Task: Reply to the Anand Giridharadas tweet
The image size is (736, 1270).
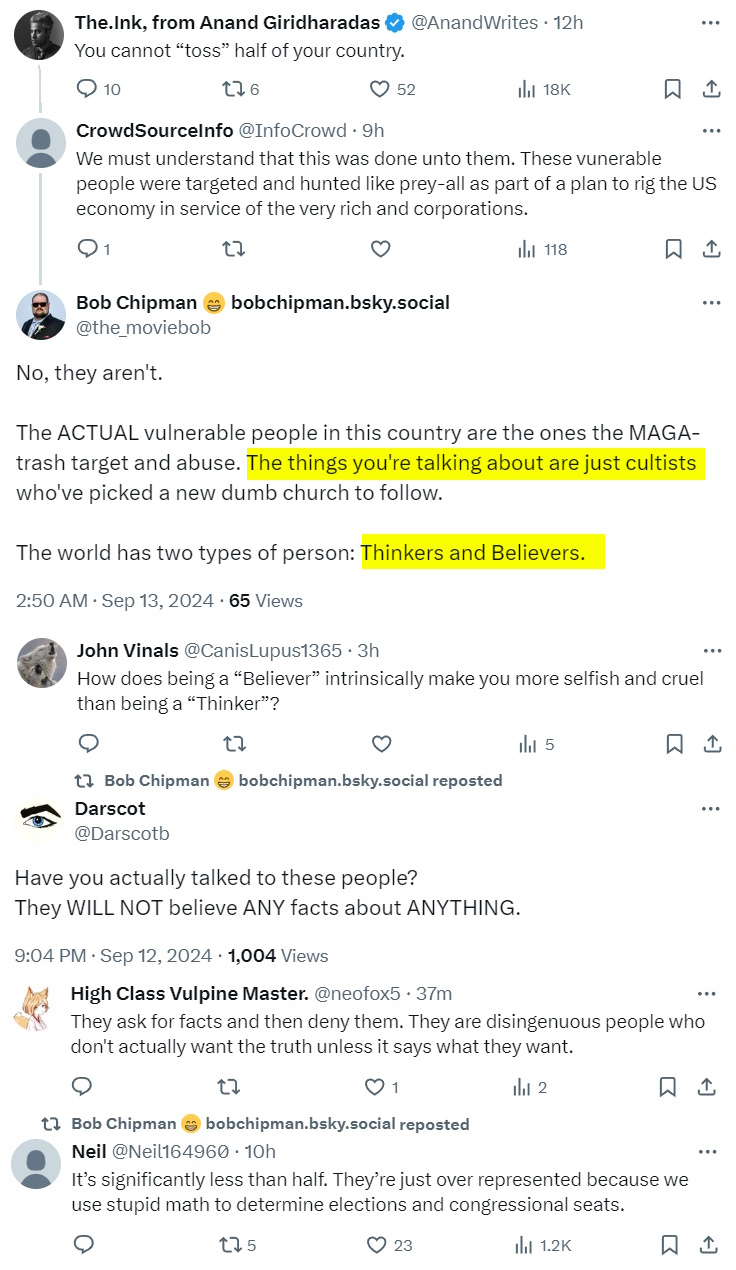Action: click(87, 90)
